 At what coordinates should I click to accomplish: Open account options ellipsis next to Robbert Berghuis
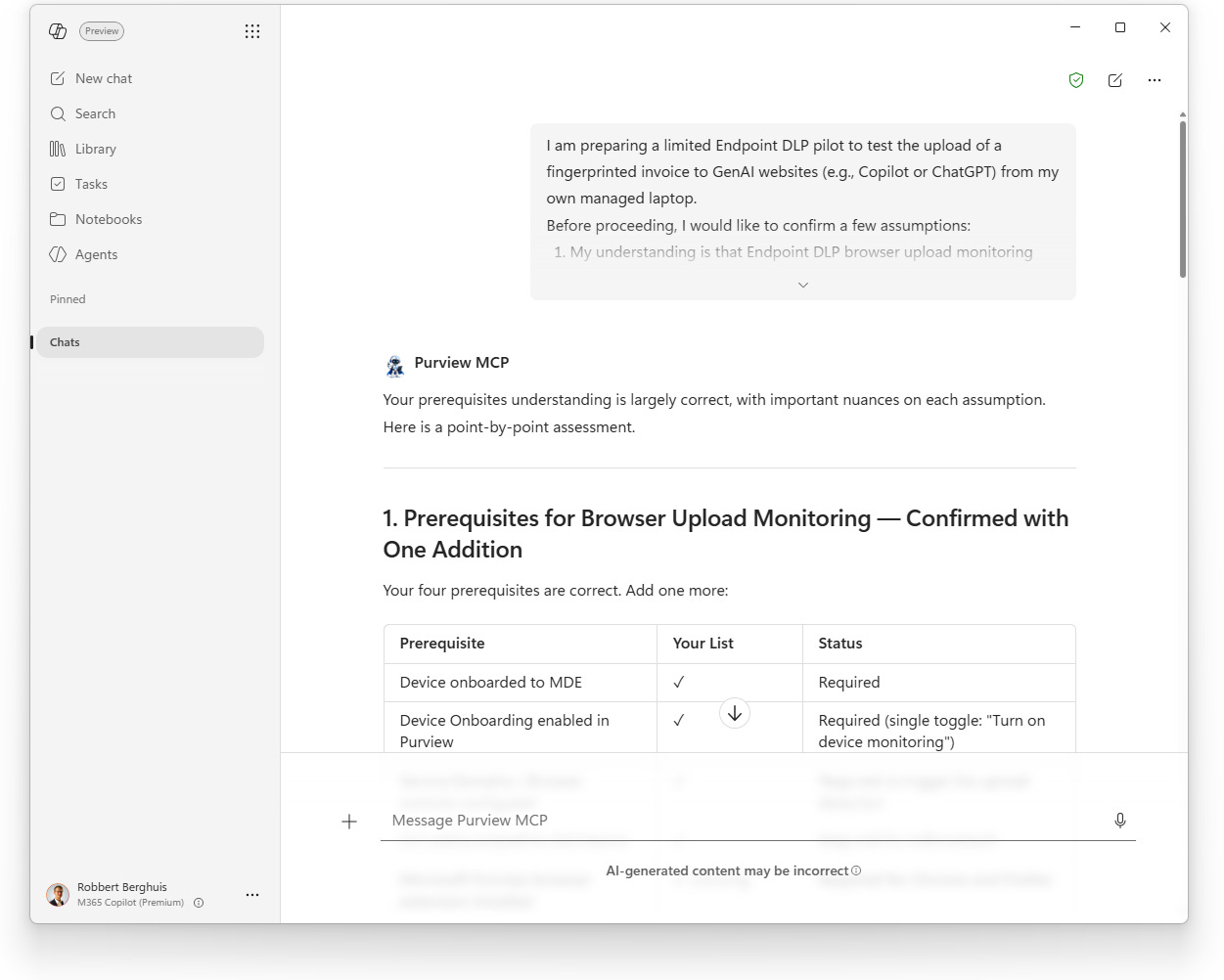point(252,895)
